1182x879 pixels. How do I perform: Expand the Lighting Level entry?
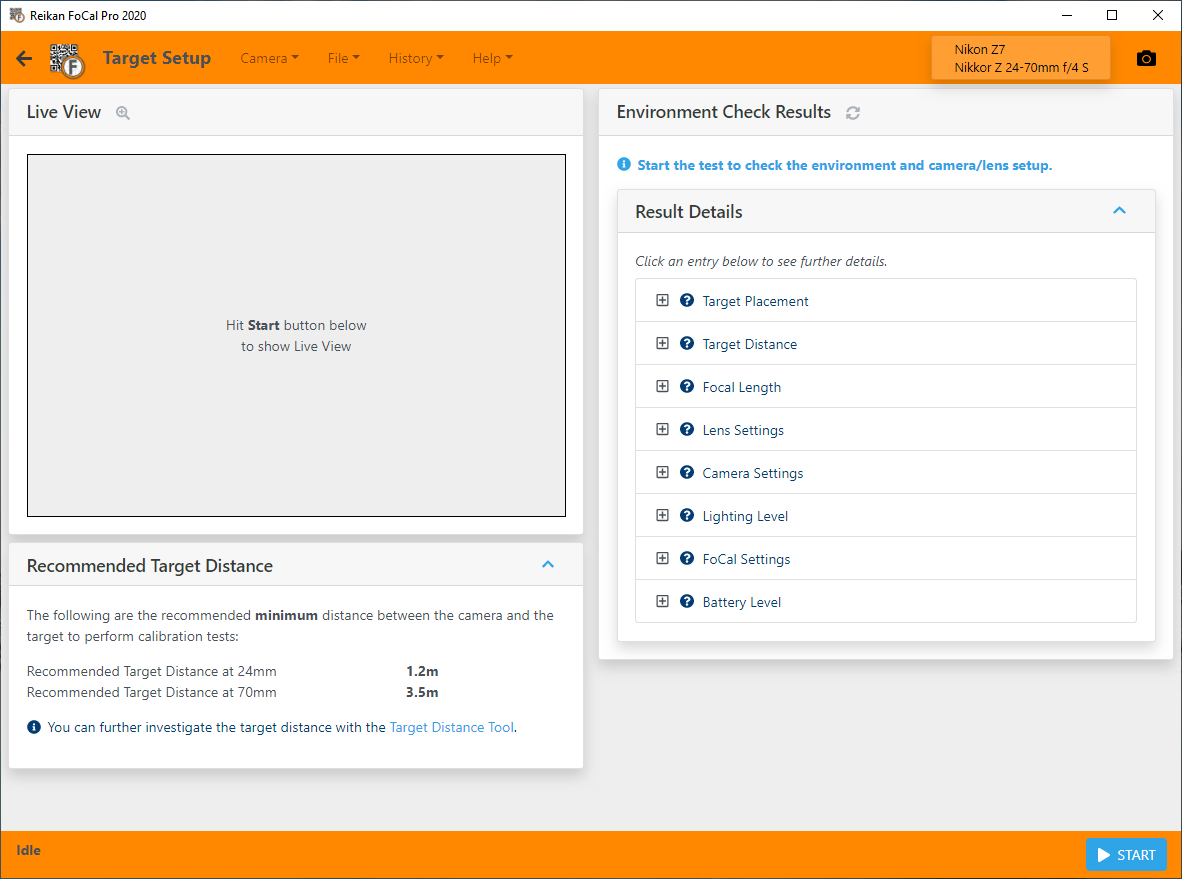[x=663, y=515]
